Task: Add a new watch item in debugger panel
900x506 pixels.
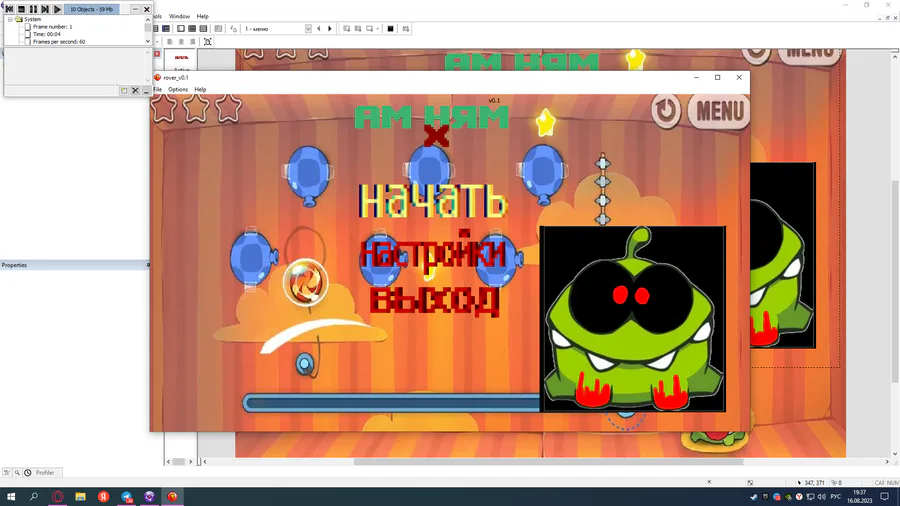Action: (124, 91)
